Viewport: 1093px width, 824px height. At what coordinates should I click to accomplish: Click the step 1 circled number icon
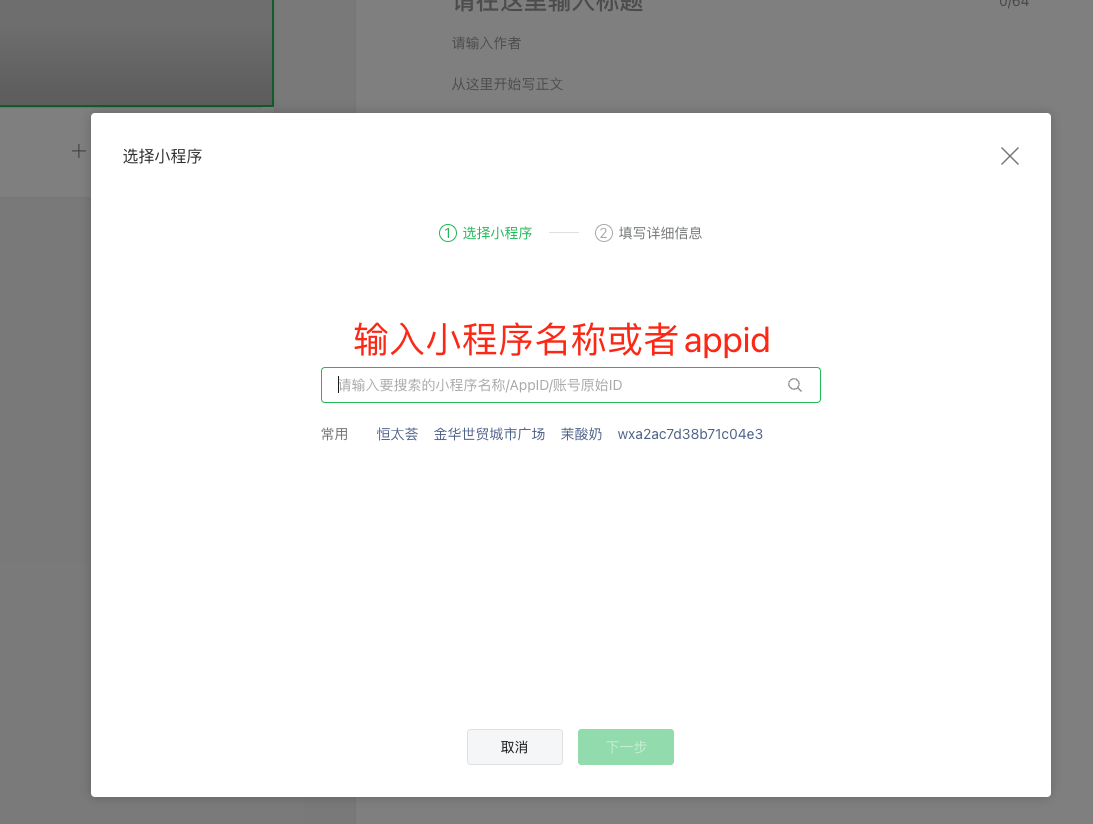click(x=447, y=233)
